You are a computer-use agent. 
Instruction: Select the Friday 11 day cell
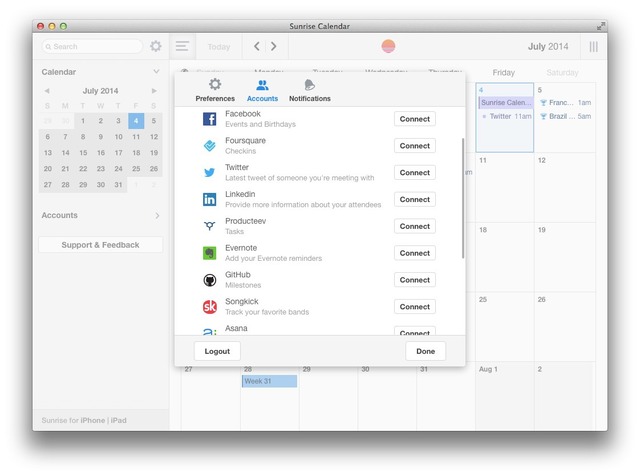pyautogui.click(x=504, y=188)
